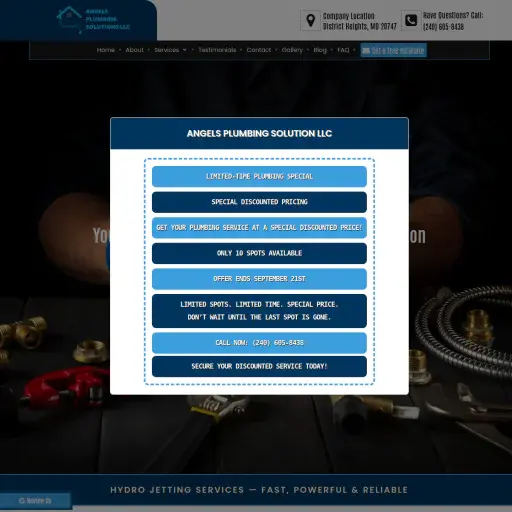This screenshot has width=512, height=512.
Task: Click the Angels Plumbing Solutions logo
Action: [93, 20]
